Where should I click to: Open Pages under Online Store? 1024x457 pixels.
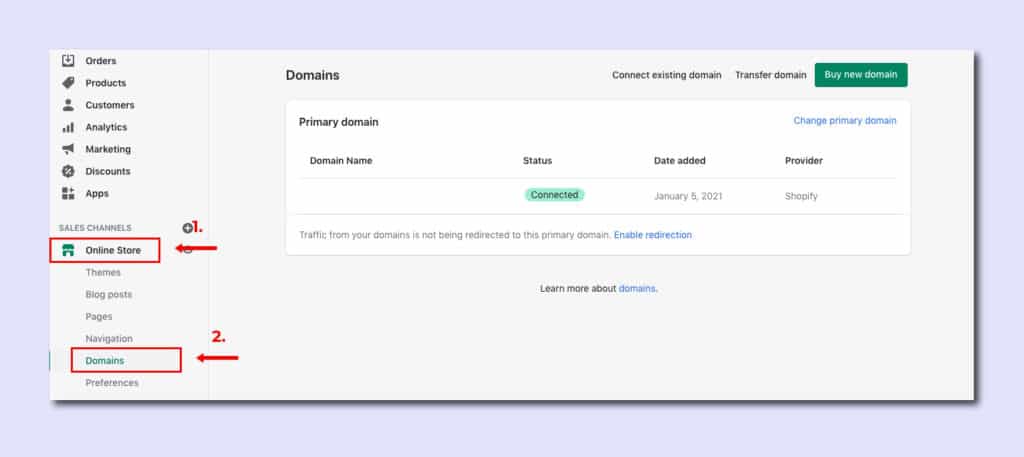(99, 317)
